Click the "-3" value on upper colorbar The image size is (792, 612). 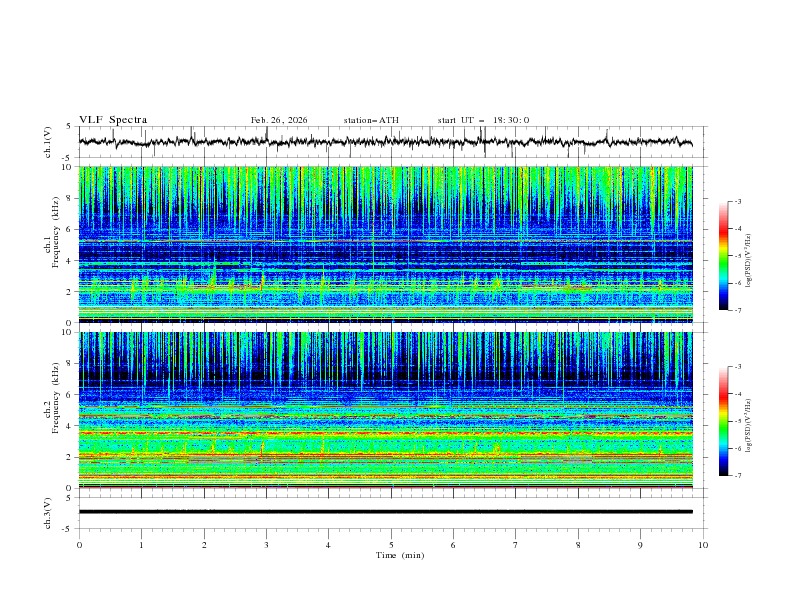tap(737, 201)
